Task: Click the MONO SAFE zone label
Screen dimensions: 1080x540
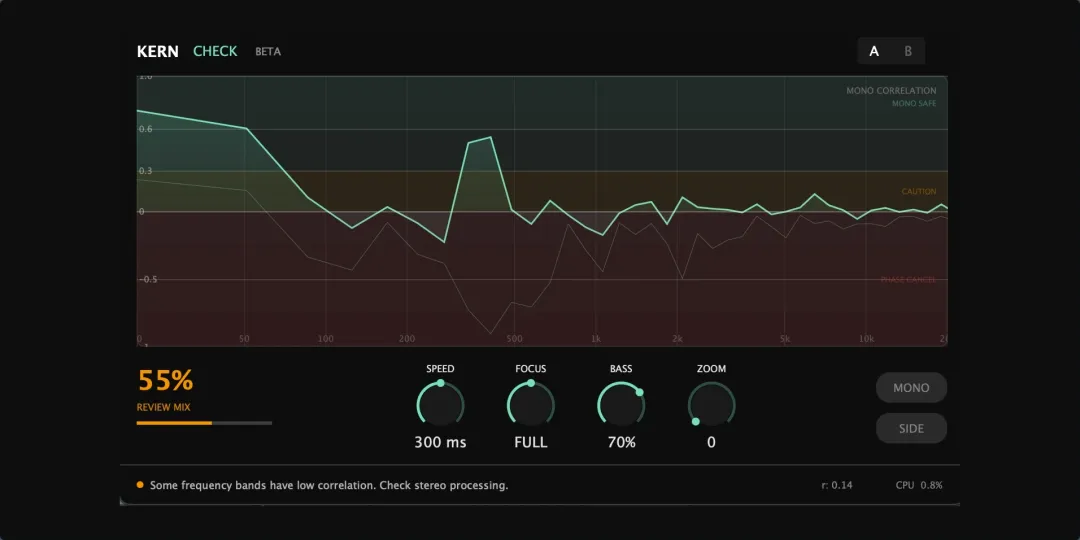Action: (914, 104)
